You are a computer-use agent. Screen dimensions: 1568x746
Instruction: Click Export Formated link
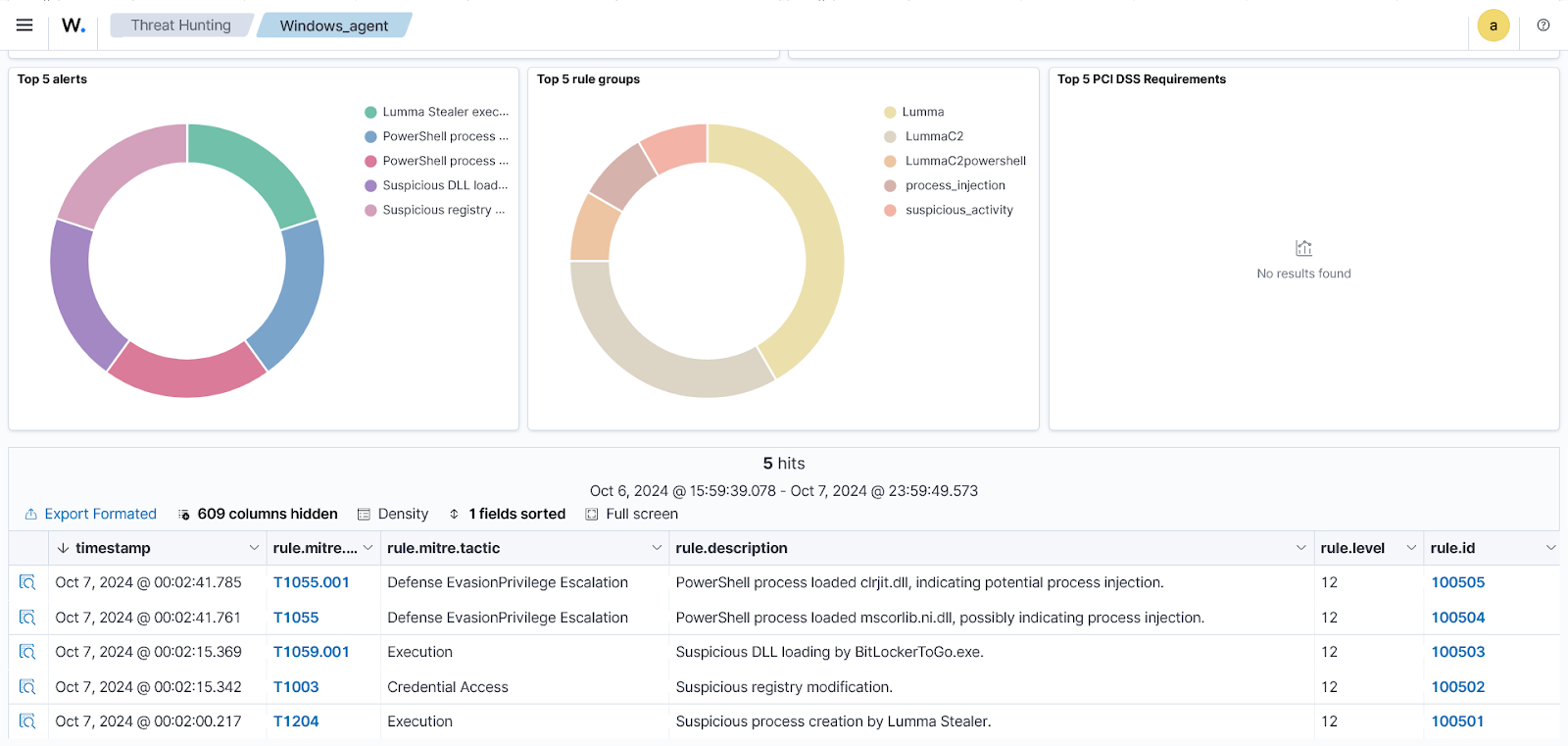[90, 514]
